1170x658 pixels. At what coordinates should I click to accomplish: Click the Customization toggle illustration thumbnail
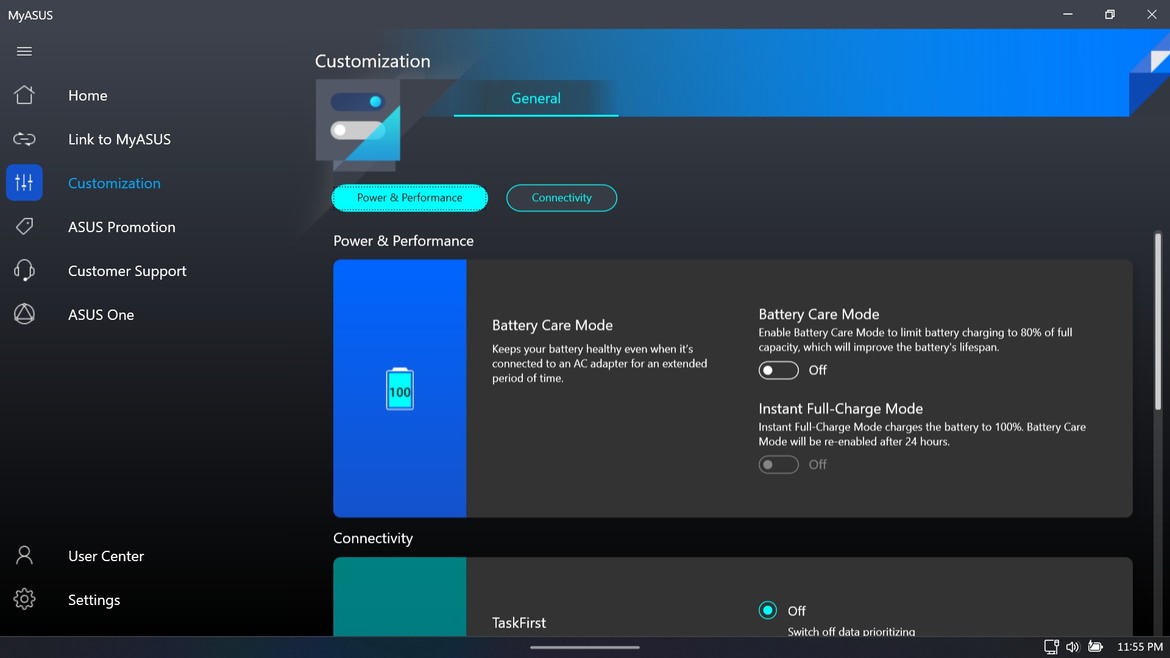pyautogui.click(x=358, y=121)
